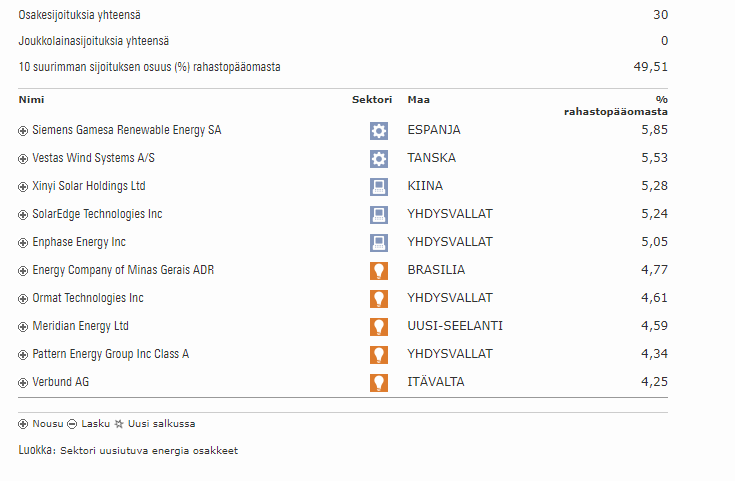This screenshot has width=735, height=481.
Task: Click the industrials sector icon for Siemens Gamesa
Action: pyautogui.click(x=378, y=130)
